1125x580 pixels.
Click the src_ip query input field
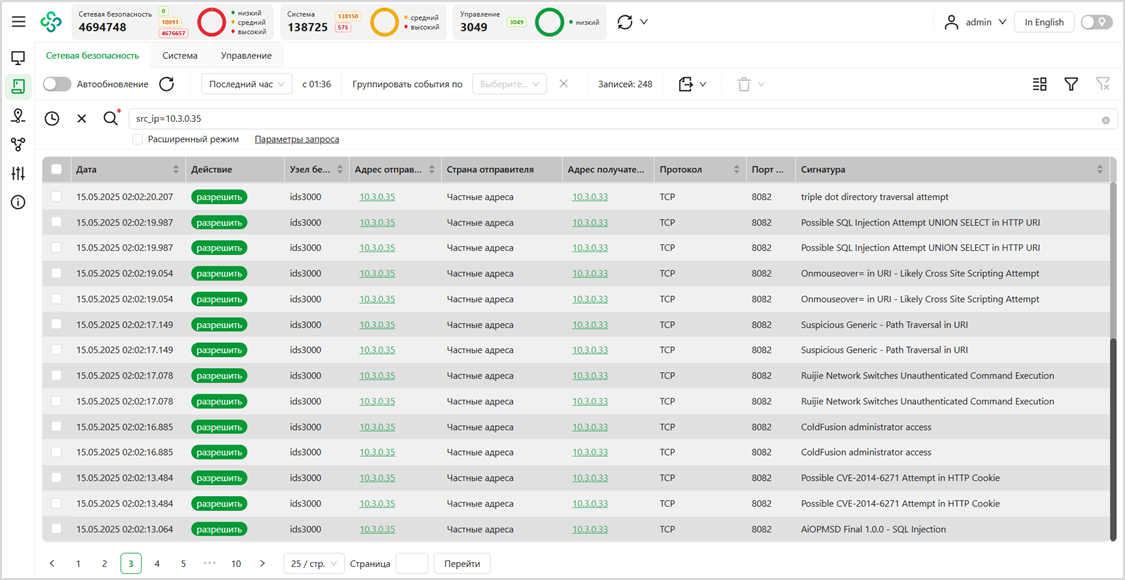point(610,119)
